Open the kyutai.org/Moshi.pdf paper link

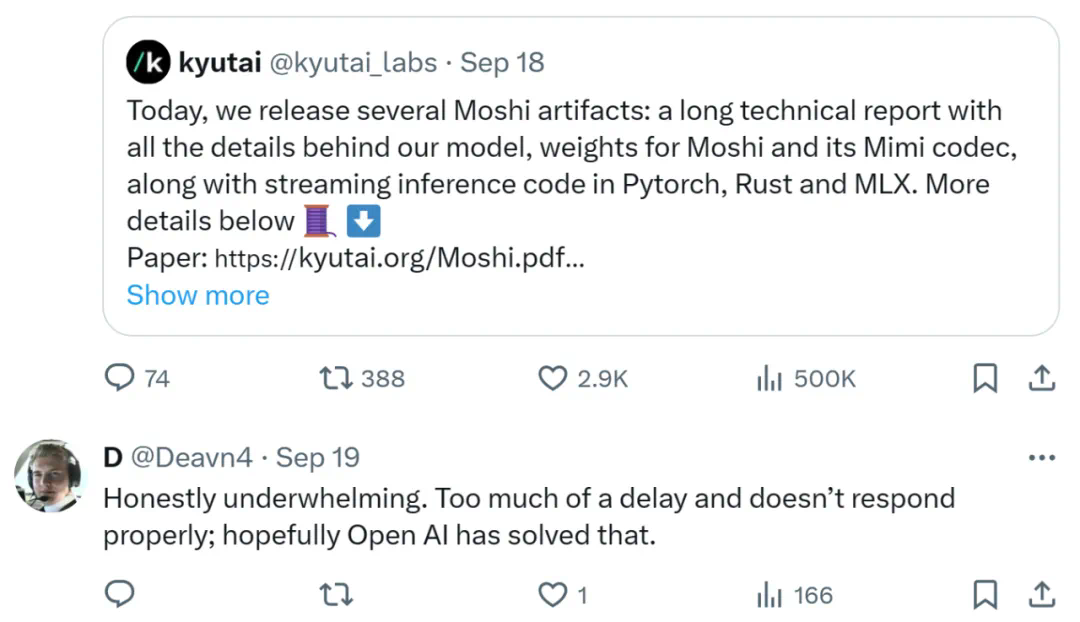point(400,258)
